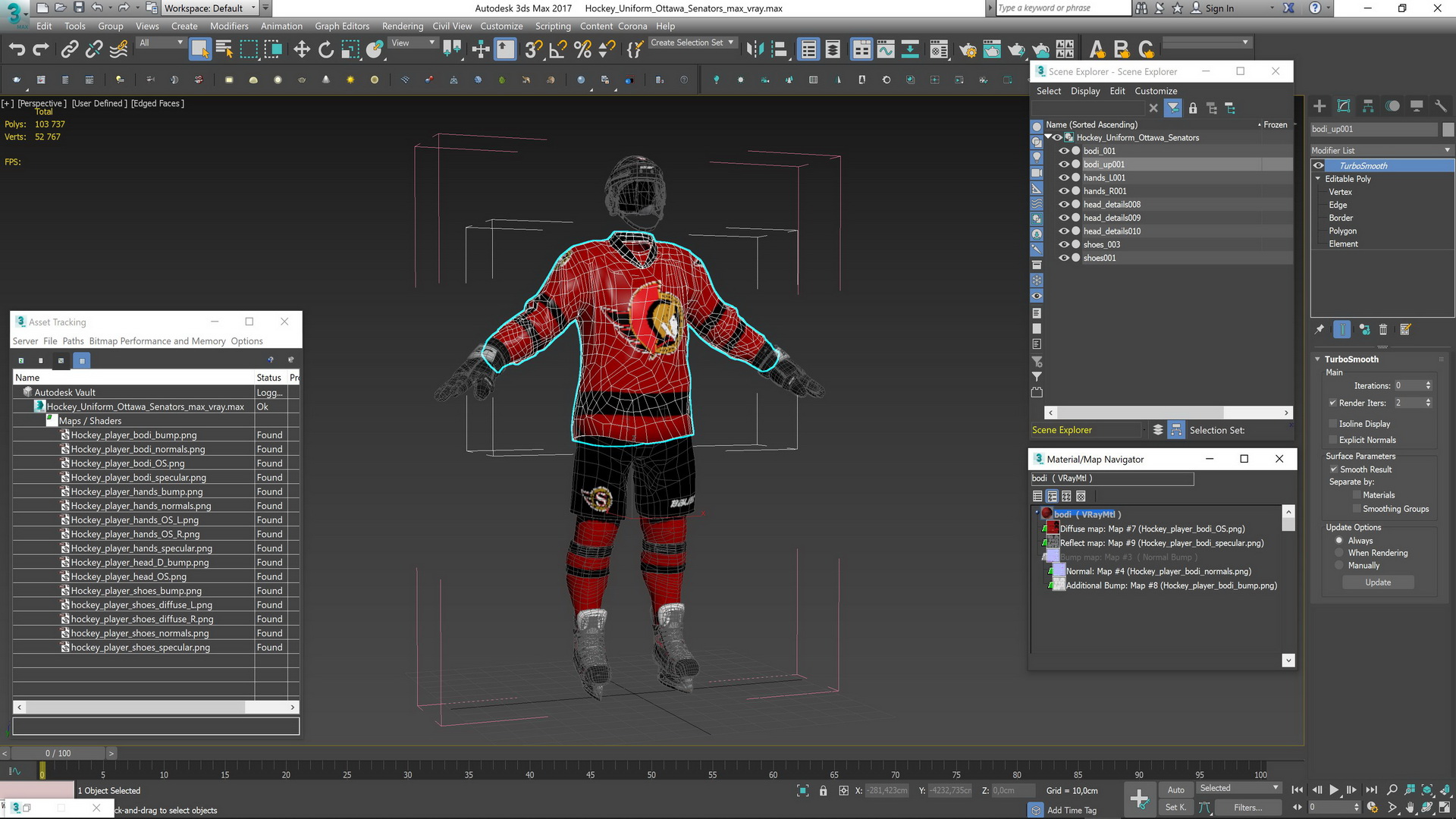Activate the Select and Rotate tool

point(326,50)
